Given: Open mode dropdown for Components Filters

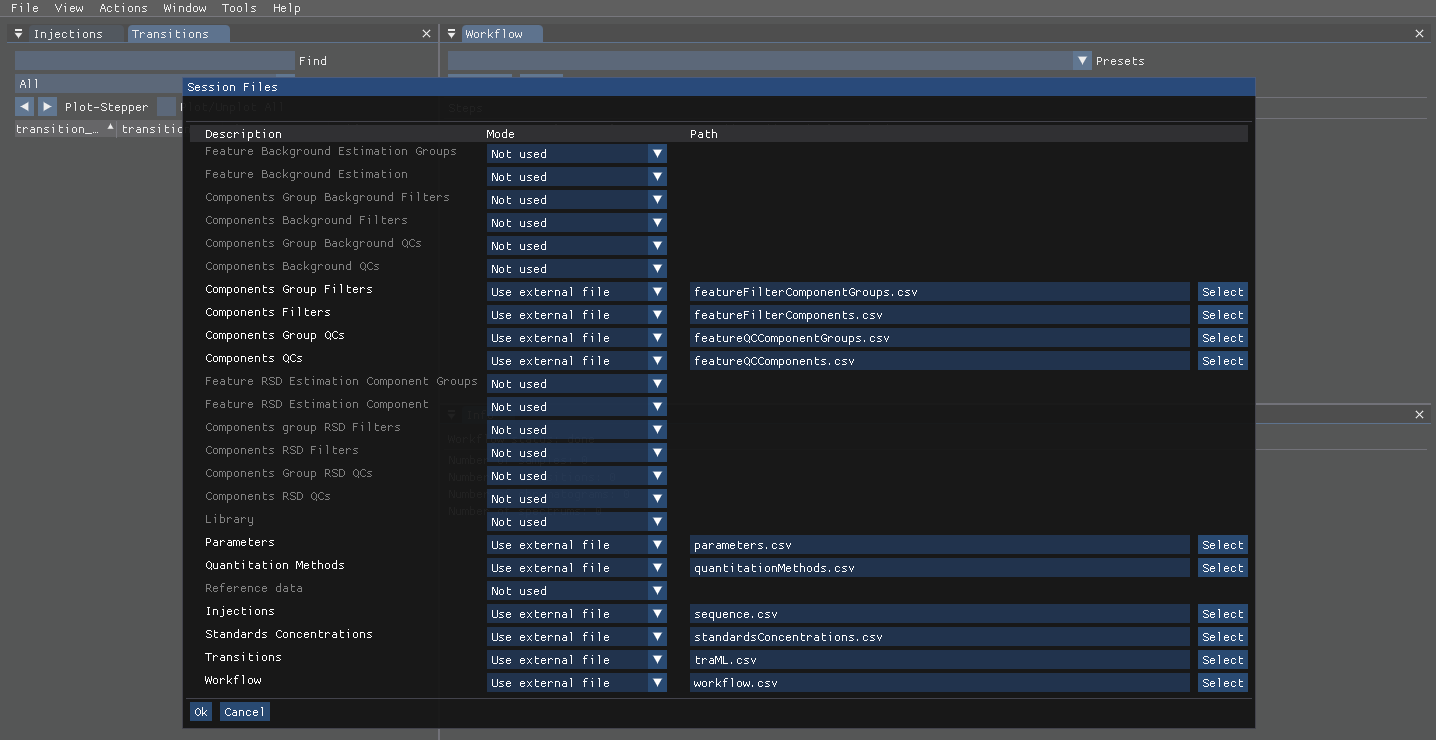Looking at the screenshot, I should 576,315.
